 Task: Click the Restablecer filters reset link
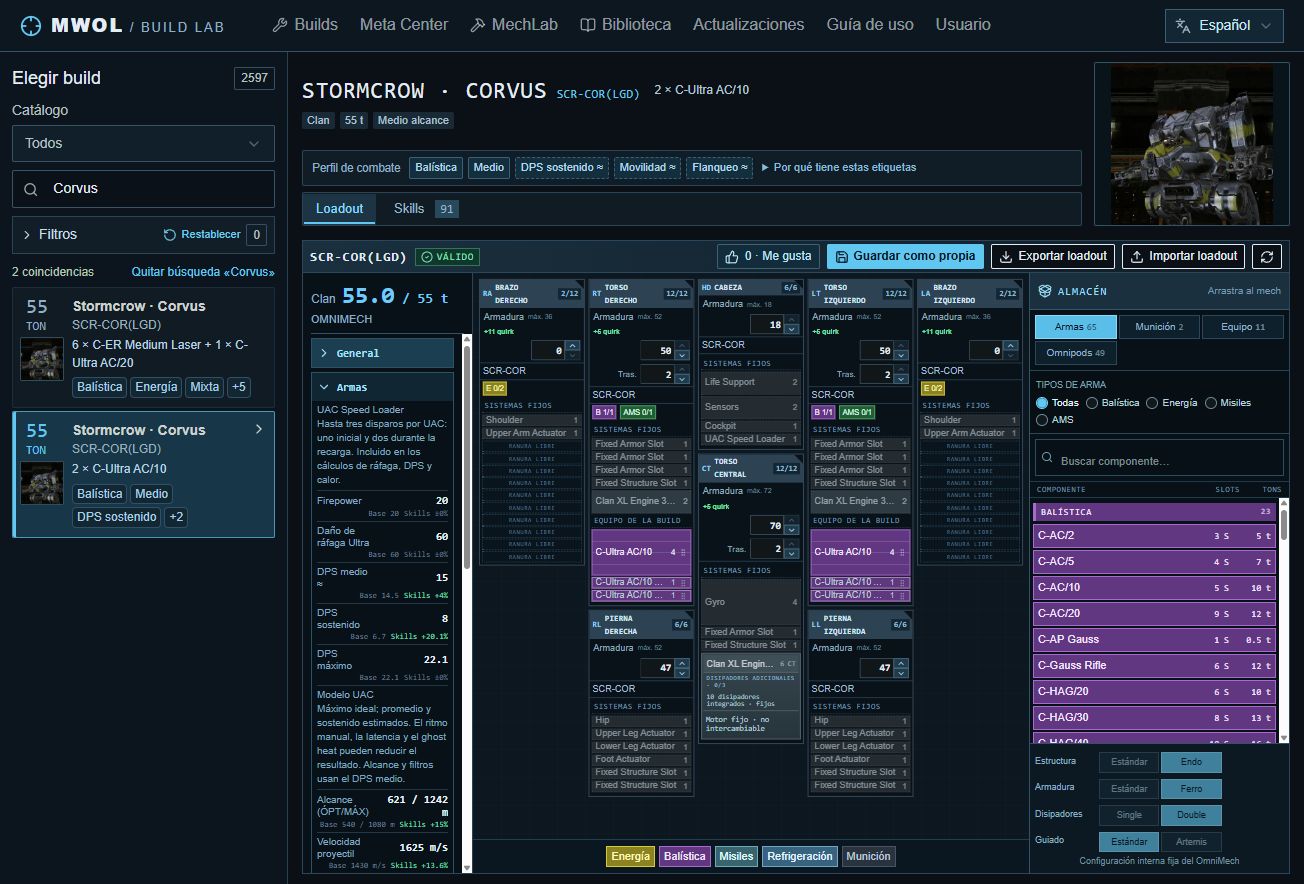(202, 234)
